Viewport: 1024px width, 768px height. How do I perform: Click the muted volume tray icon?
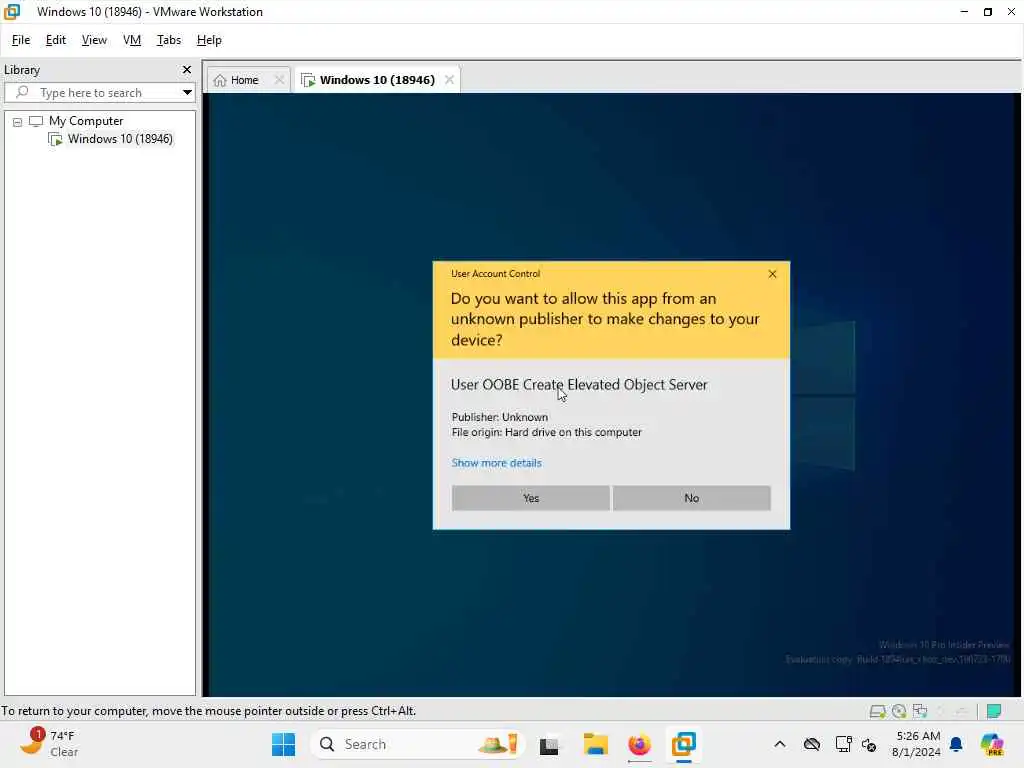pos(869,744)
